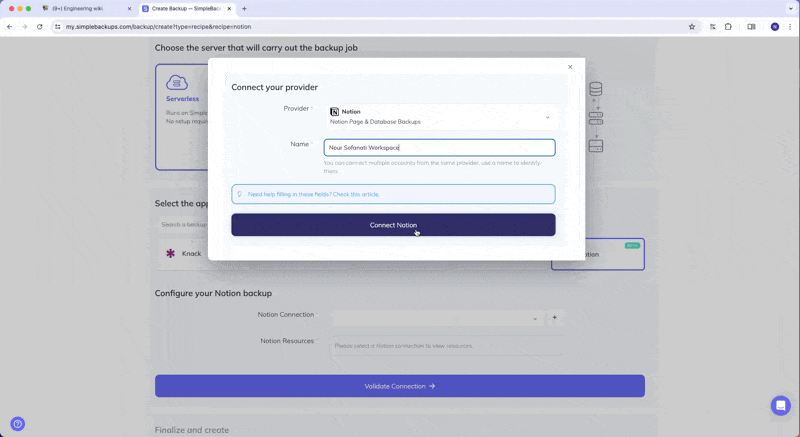Image resolution: width=800 pixels, height=437 pixels.
Task: Open the Chrome profile avatar
Action: pos(774,27)
